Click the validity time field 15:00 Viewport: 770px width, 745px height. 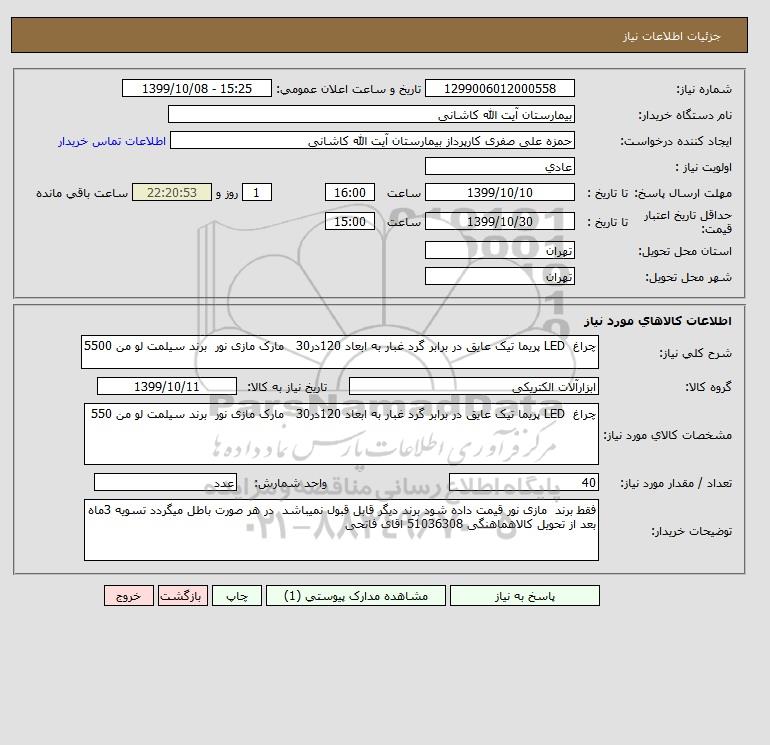pyautogui.click(x=350, y=221)
